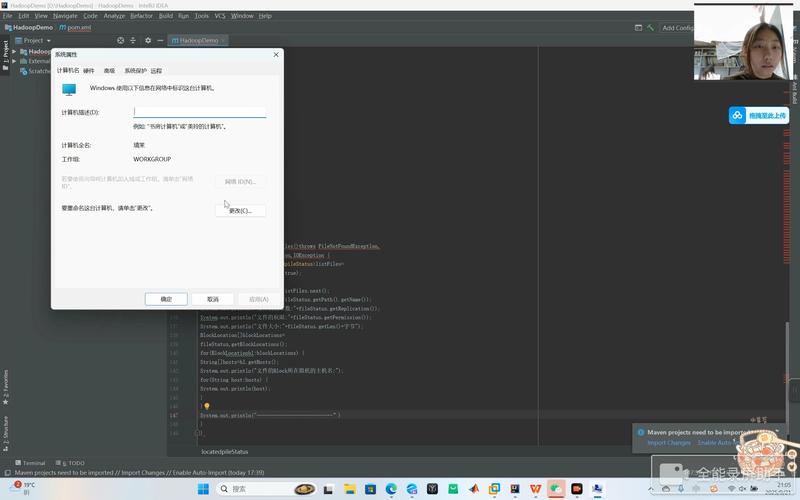Screen dimensions: 800x500
Task: Switch to the 系统保护 tab
Action: (x=135, y=71)
